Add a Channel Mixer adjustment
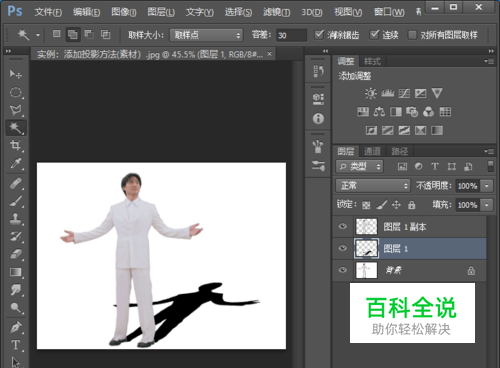 (x=428, y=112)
